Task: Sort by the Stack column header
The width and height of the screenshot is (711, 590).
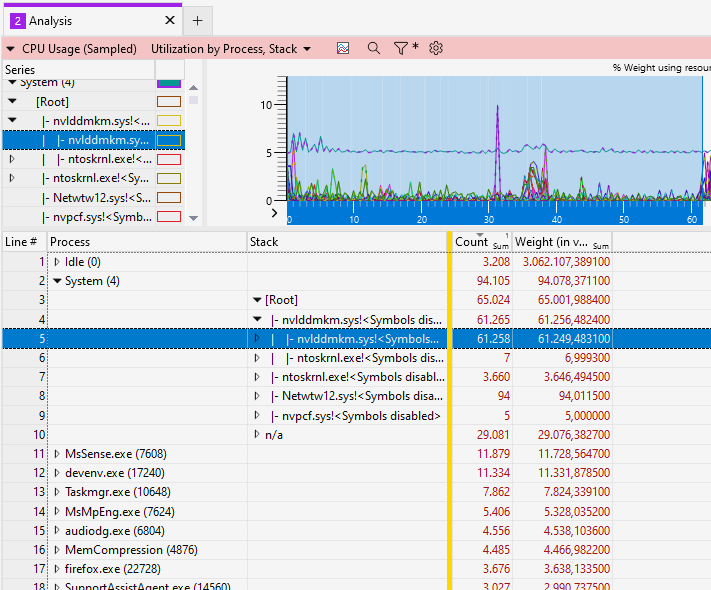Action: [347, 242]
